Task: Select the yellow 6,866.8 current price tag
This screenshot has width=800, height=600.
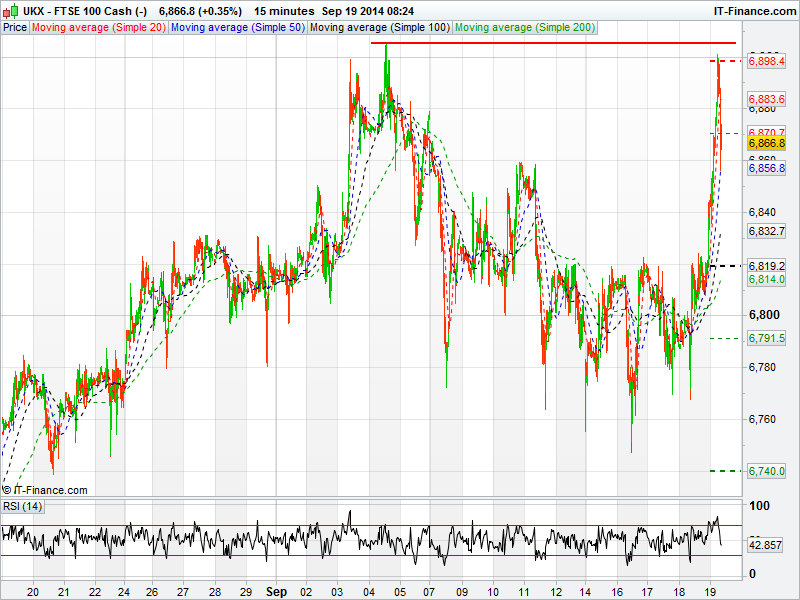Action: pos(767,144)
